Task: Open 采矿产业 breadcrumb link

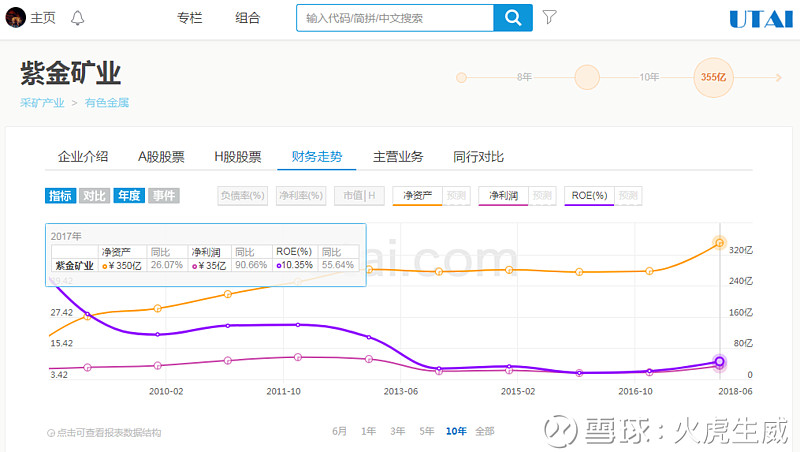Action: pos(42,103)
